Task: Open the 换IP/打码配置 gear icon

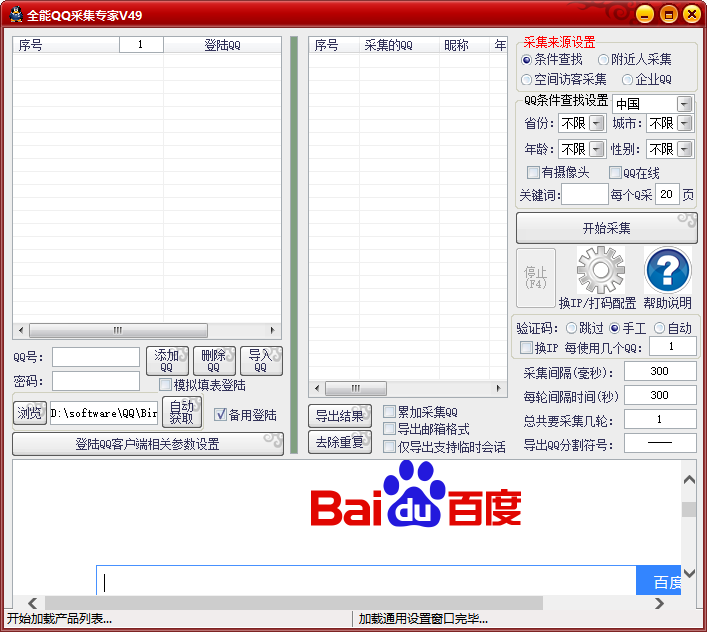Action: (601, 270)
